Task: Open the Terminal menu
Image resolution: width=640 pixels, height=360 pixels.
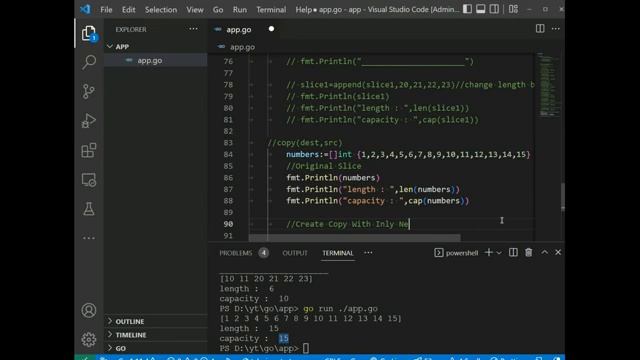Action: [x=271, y=9]
